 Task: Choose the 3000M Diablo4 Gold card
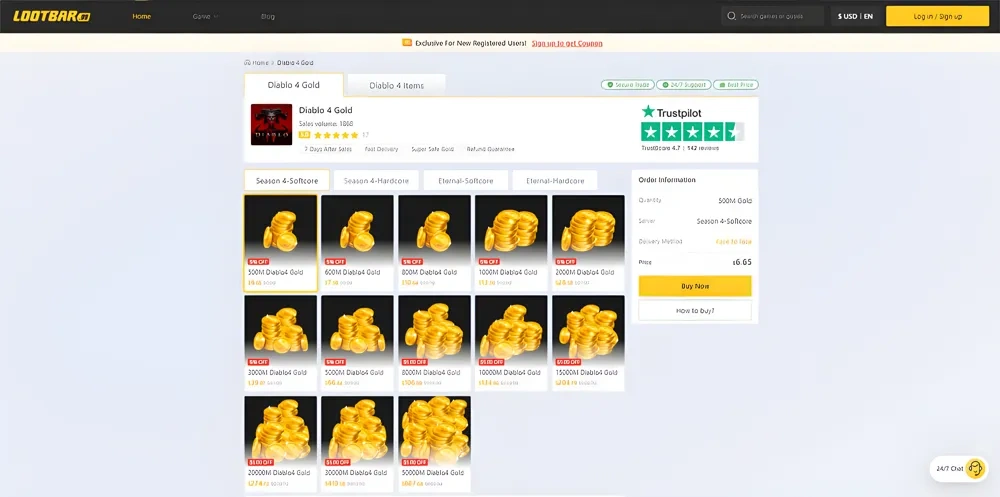pos(281,343)
